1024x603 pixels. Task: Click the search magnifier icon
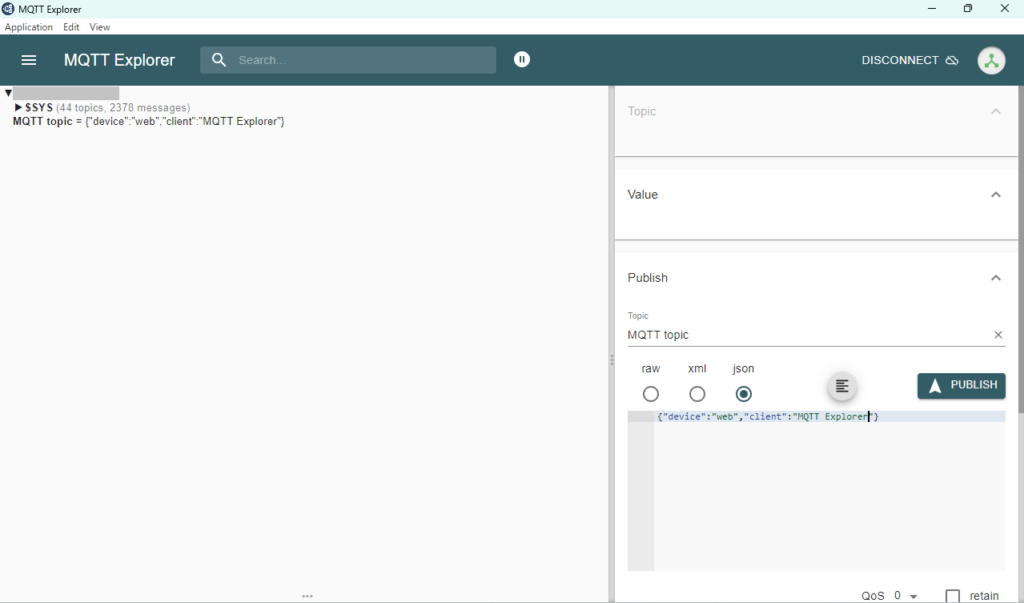[219, 60]
